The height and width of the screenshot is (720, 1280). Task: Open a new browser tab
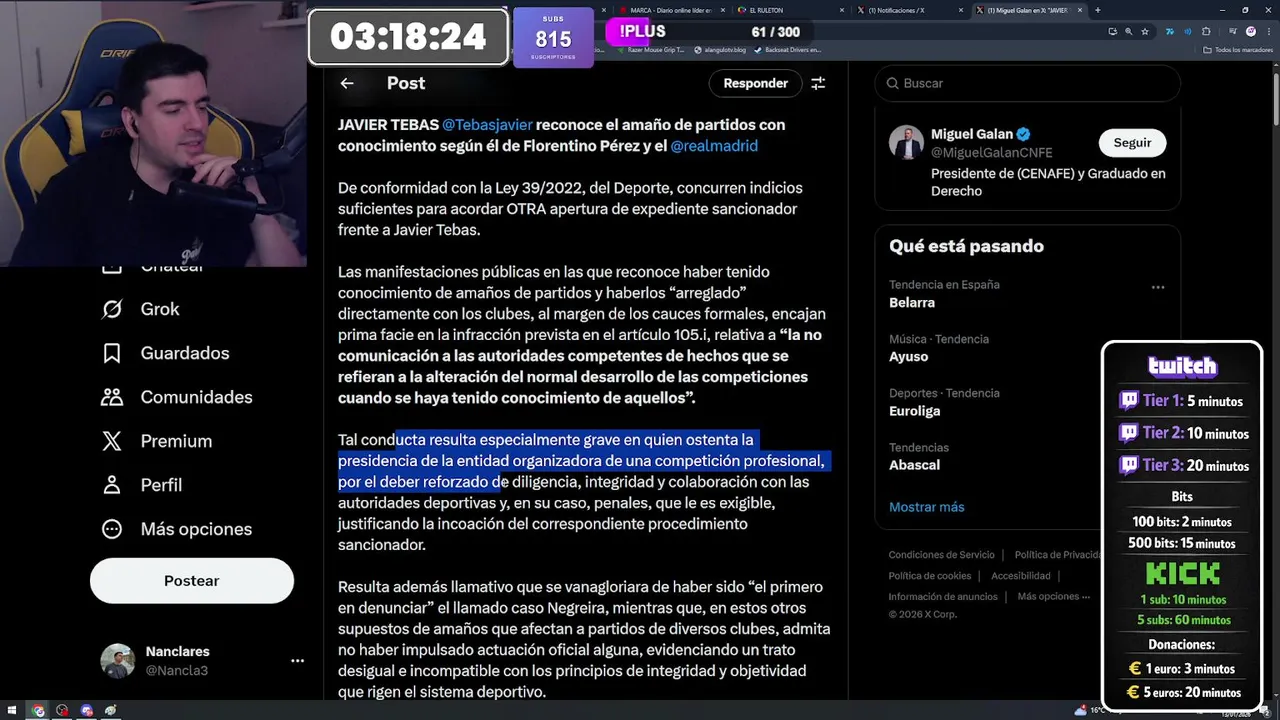point(1098,10)
